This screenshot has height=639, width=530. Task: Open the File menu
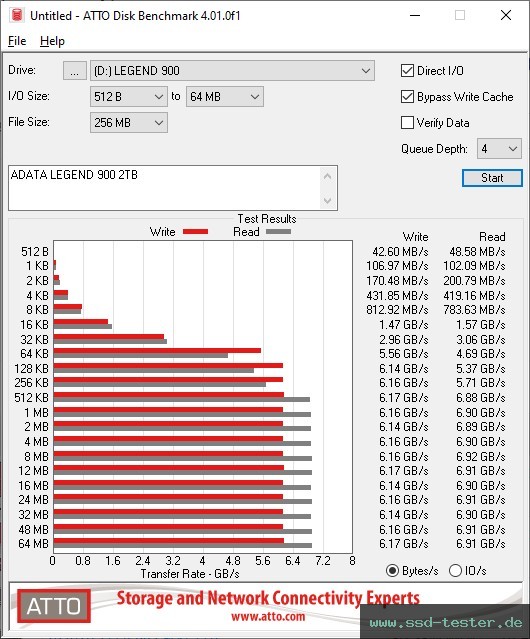17,41
